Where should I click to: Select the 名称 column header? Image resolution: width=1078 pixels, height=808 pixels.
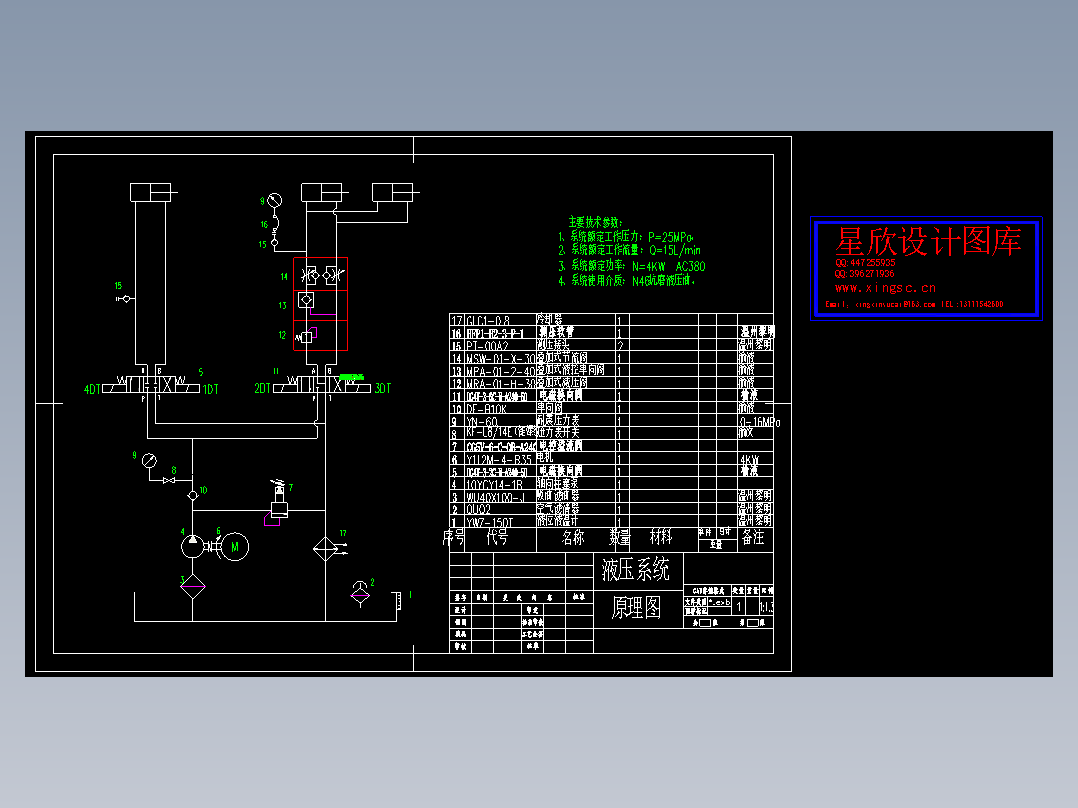[x=573, y=537]
